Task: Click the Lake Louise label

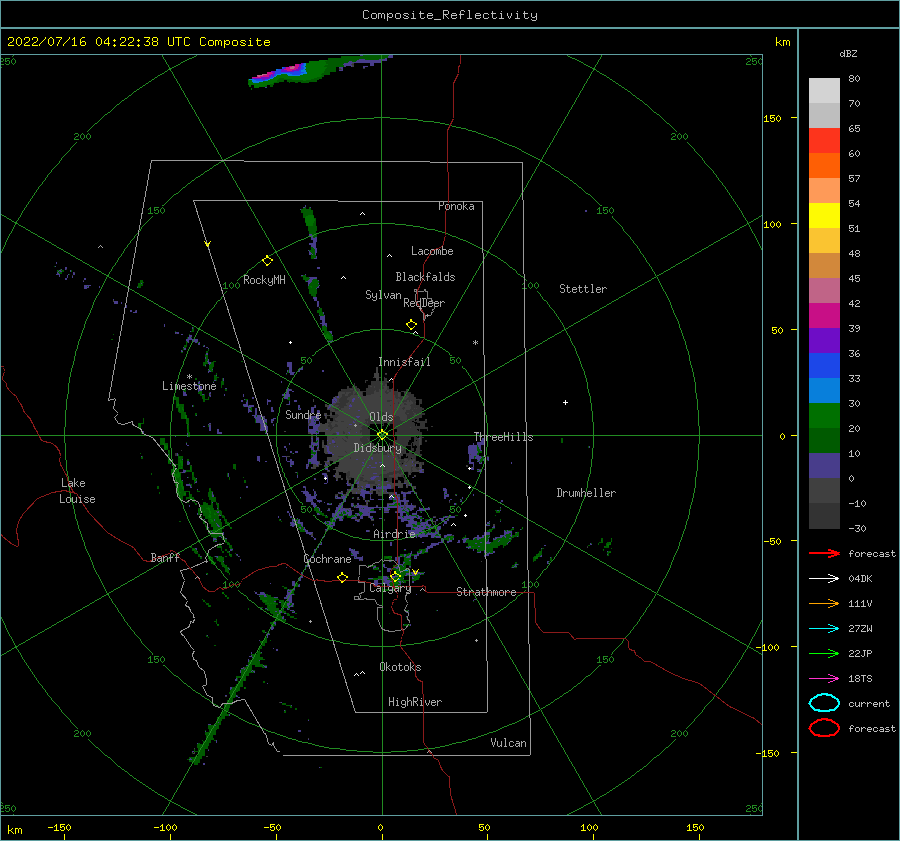Action: click(x=77, y=491)
